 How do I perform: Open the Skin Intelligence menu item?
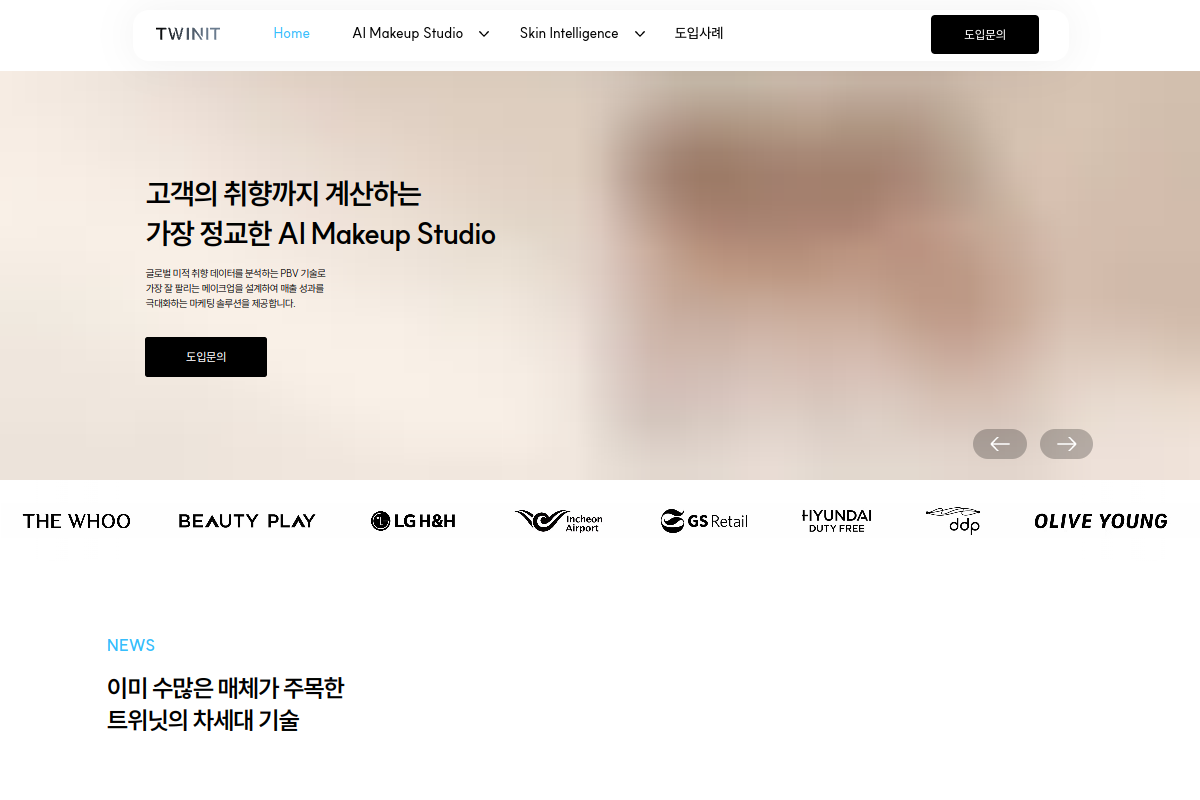pos(569,34)
